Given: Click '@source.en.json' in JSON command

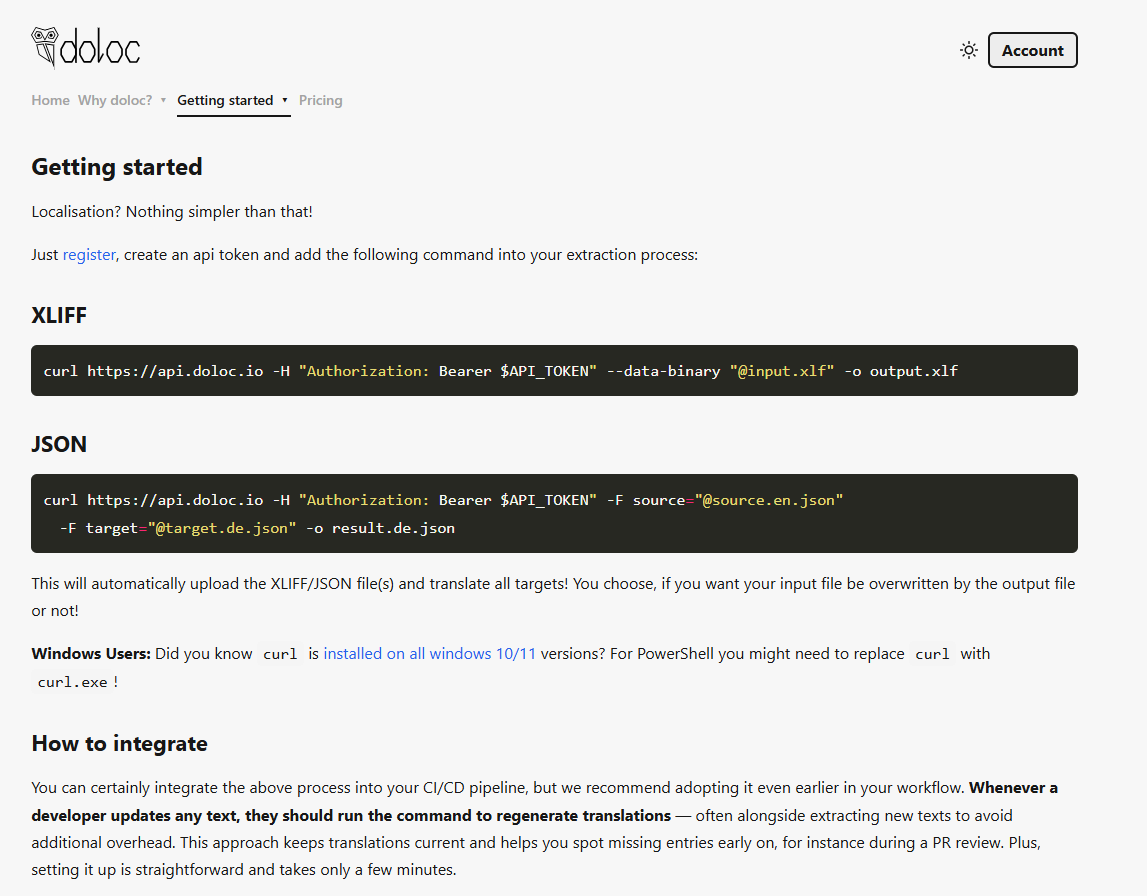Looking at the screenshot, I should pos(769,500).
